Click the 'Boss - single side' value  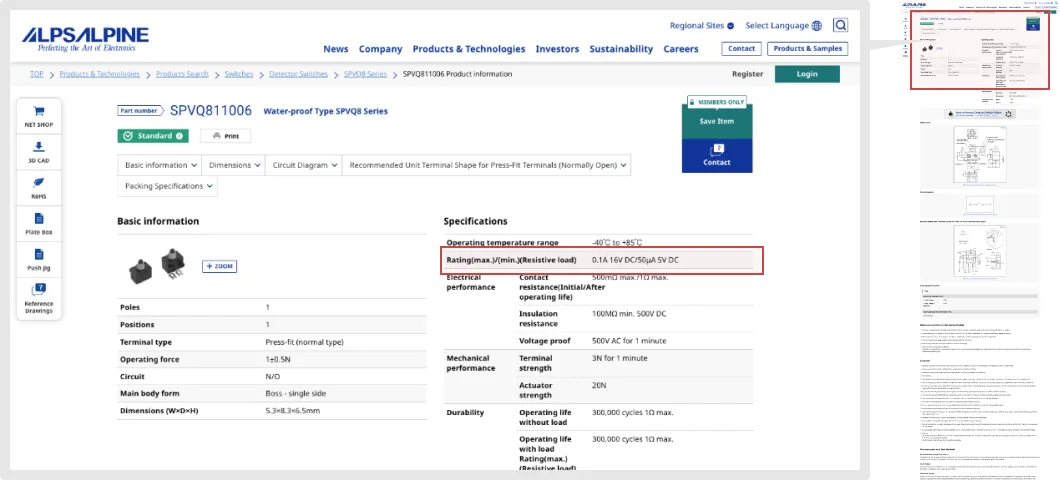tap(297, 393)
